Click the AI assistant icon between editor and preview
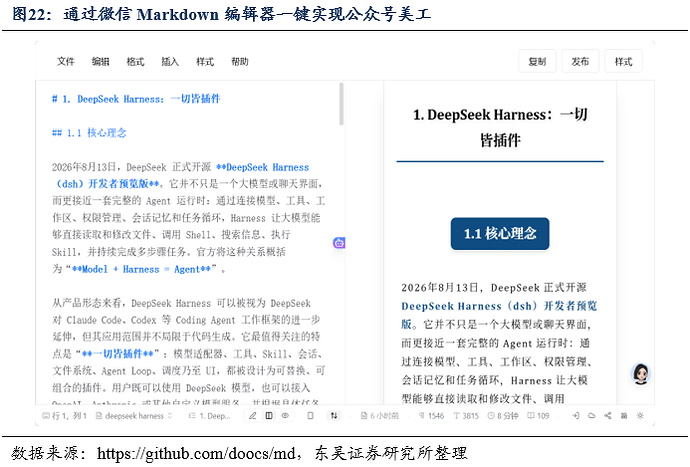 pos(339,243)
